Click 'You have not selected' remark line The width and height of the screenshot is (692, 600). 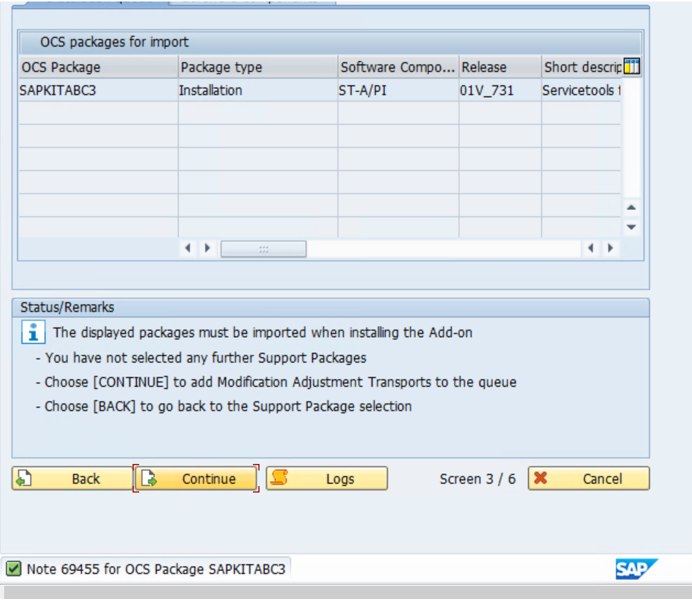[x=201, y=358]
